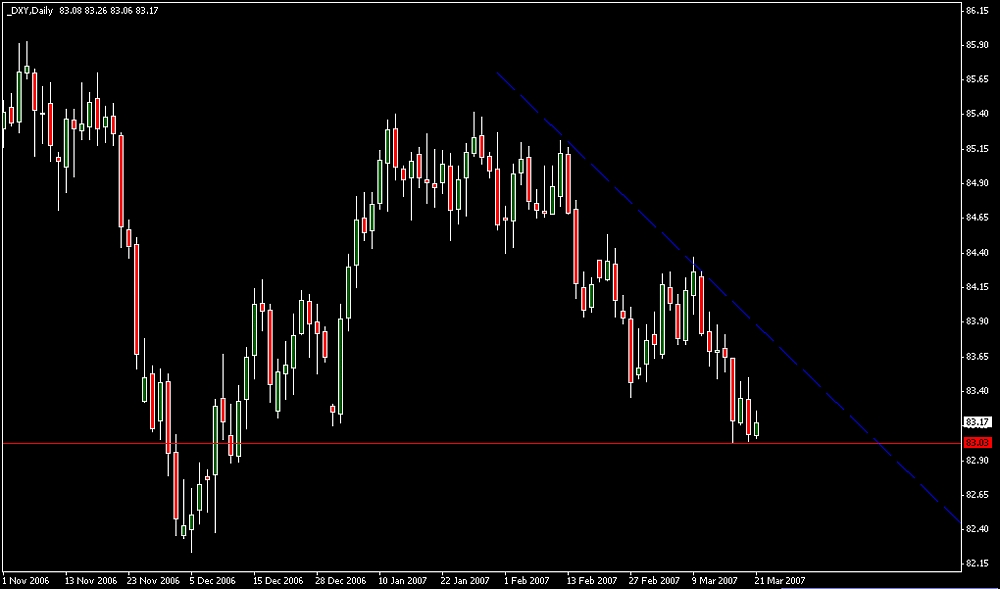Click the 86.15 label on price axis
The height and width of the screenshot is (589, 1000).
pos(977,11)
